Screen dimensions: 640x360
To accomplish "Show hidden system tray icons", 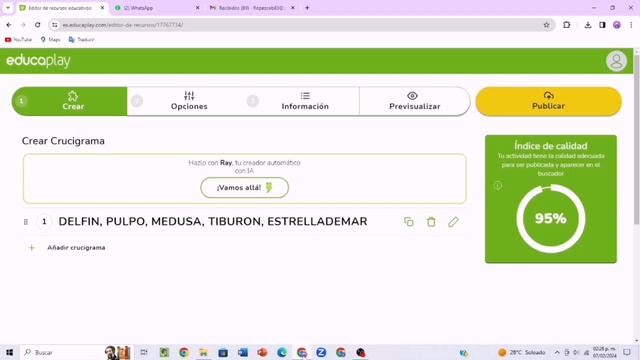I will pos(557,352).
